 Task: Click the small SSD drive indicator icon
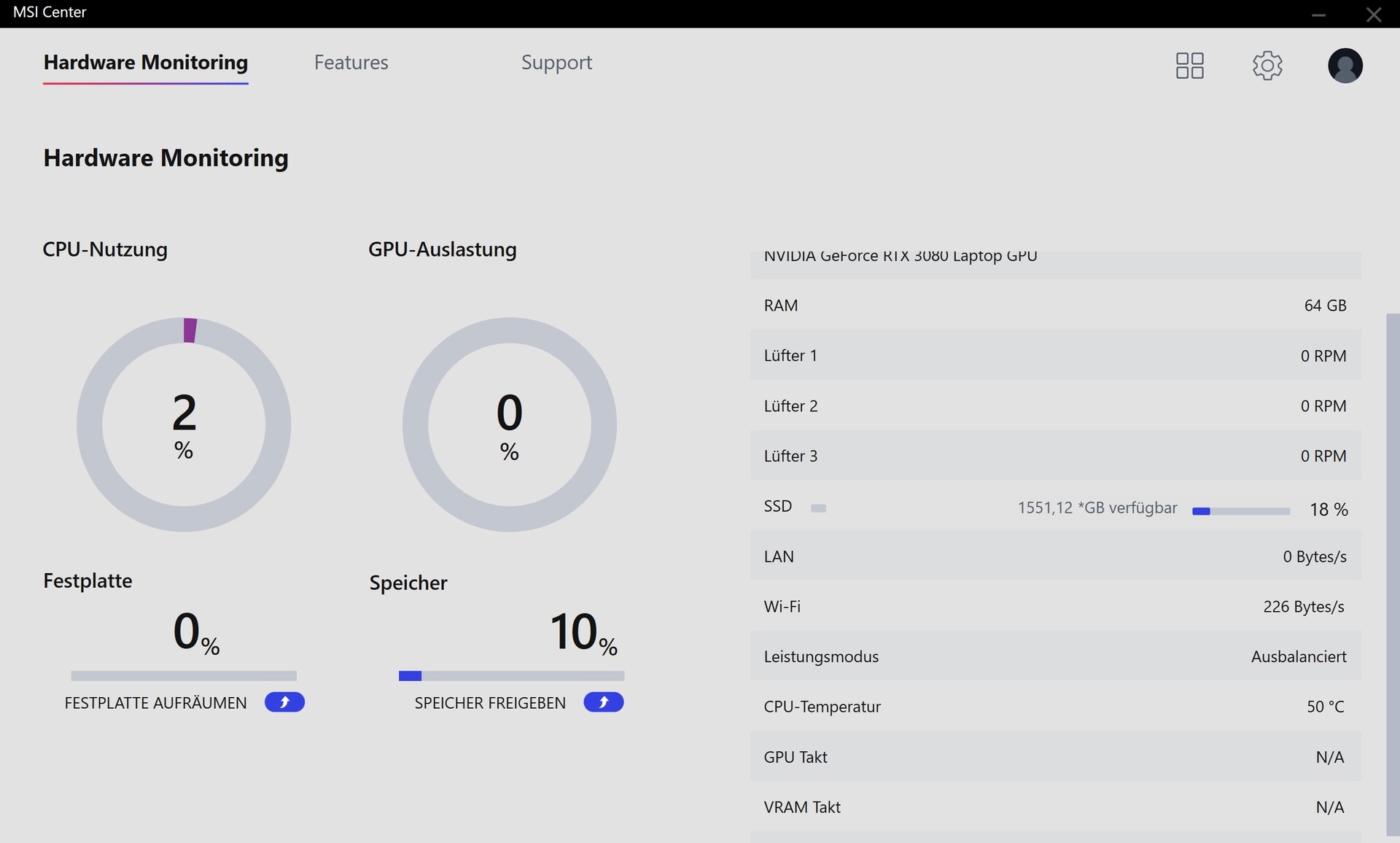[818, 508]
